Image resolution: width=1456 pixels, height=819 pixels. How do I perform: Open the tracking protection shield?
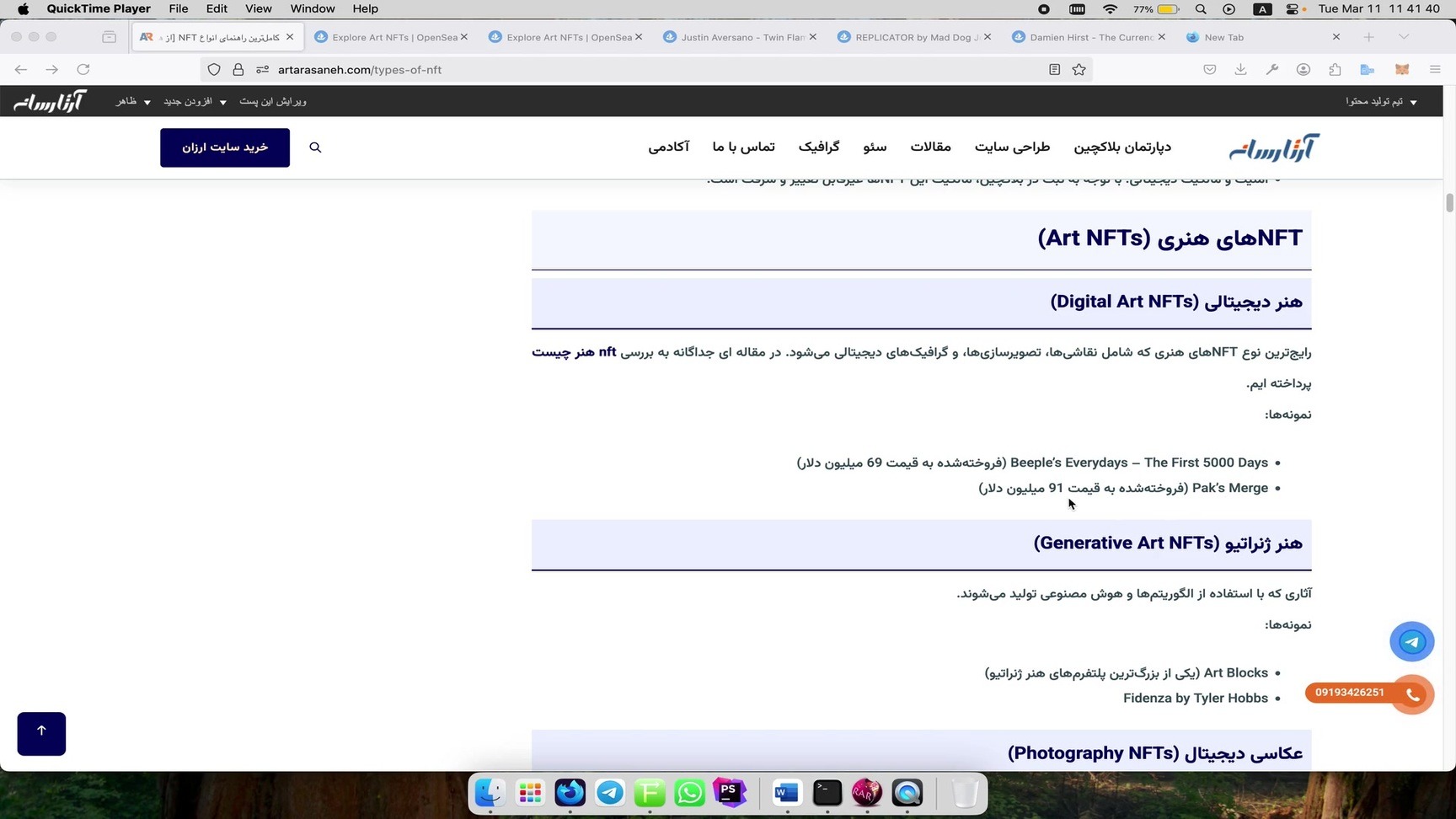tap(214, 70)
